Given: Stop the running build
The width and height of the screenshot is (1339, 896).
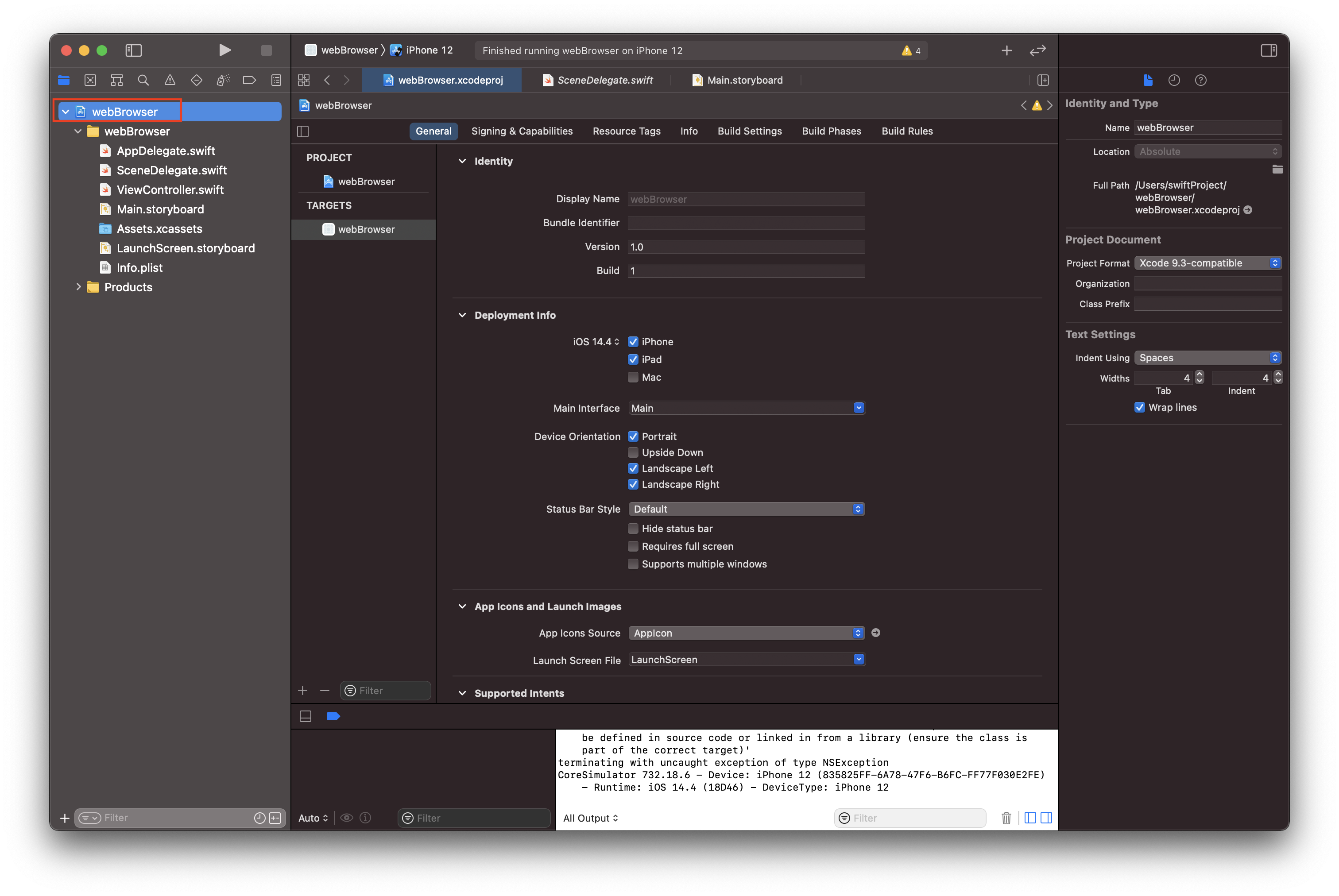Looking at the screenshot, I should coord(266,50).
